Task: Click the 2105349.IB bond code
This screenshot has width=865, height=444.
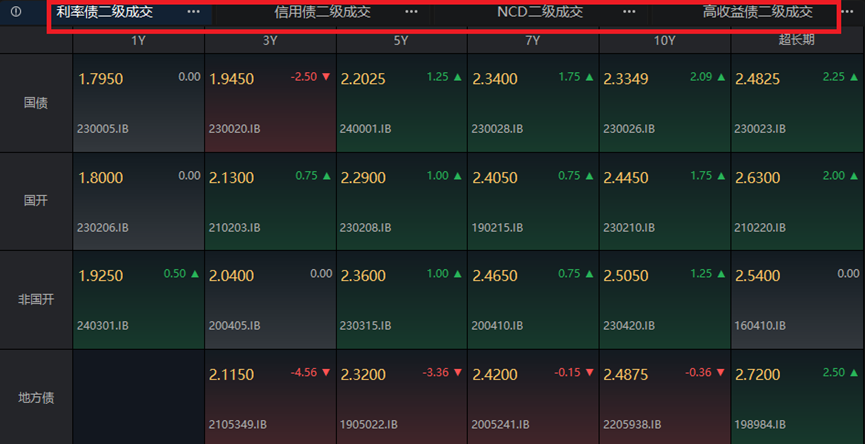Action: [x=238, y=424]
